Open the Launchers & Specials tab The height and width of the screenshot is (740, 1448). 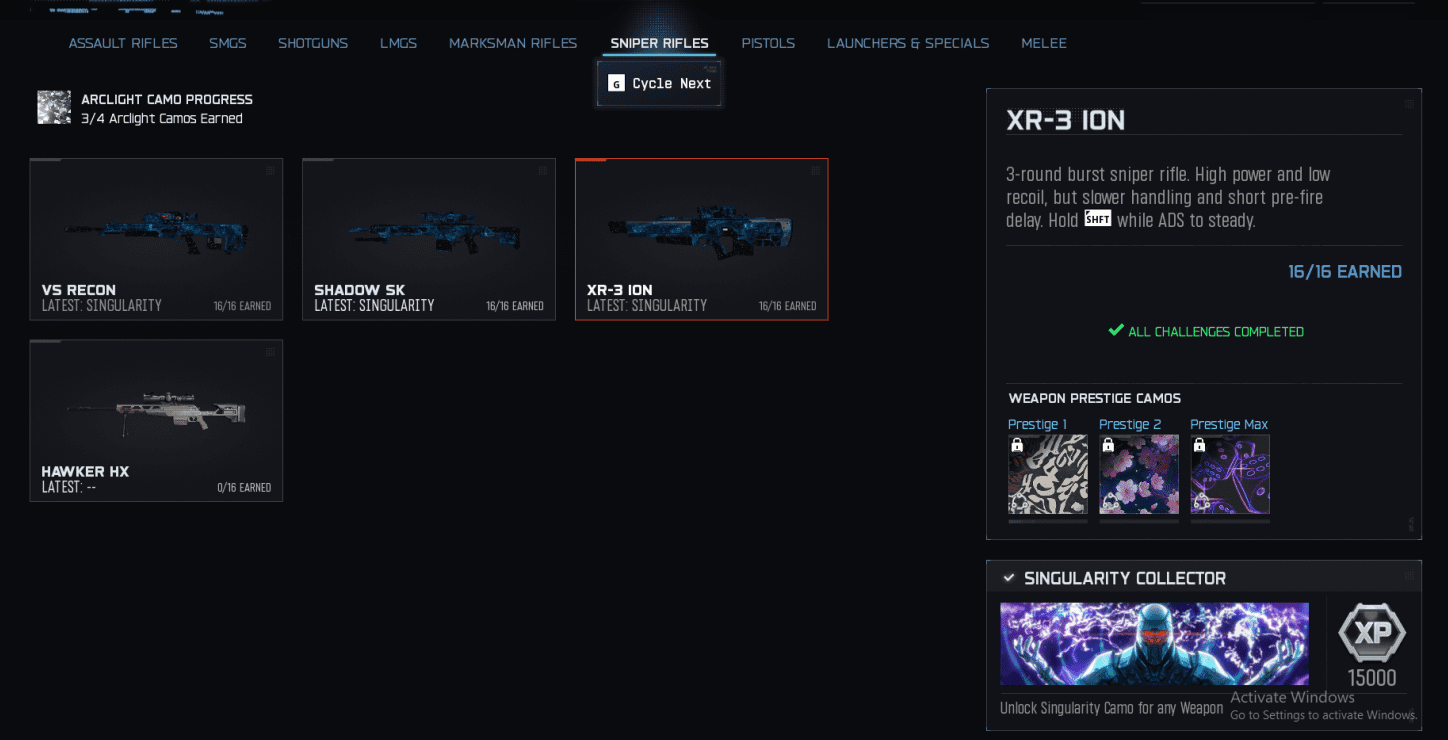(908, 43)
